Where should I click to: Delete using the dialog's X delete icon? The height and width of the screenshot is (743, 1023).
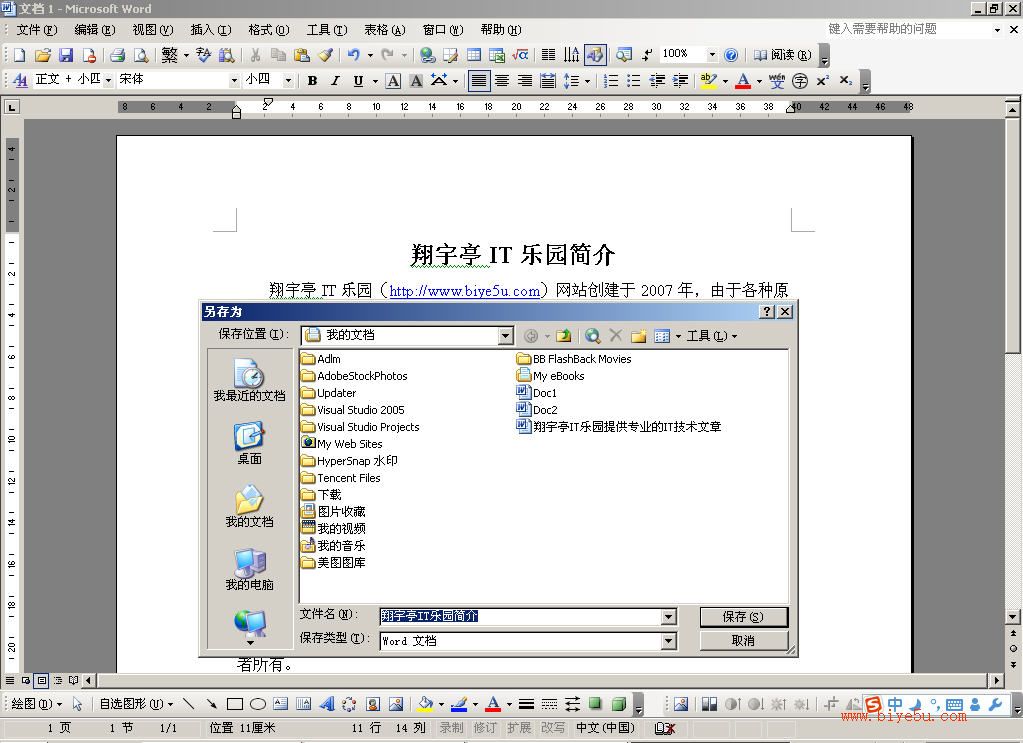(x=615, y=335)
